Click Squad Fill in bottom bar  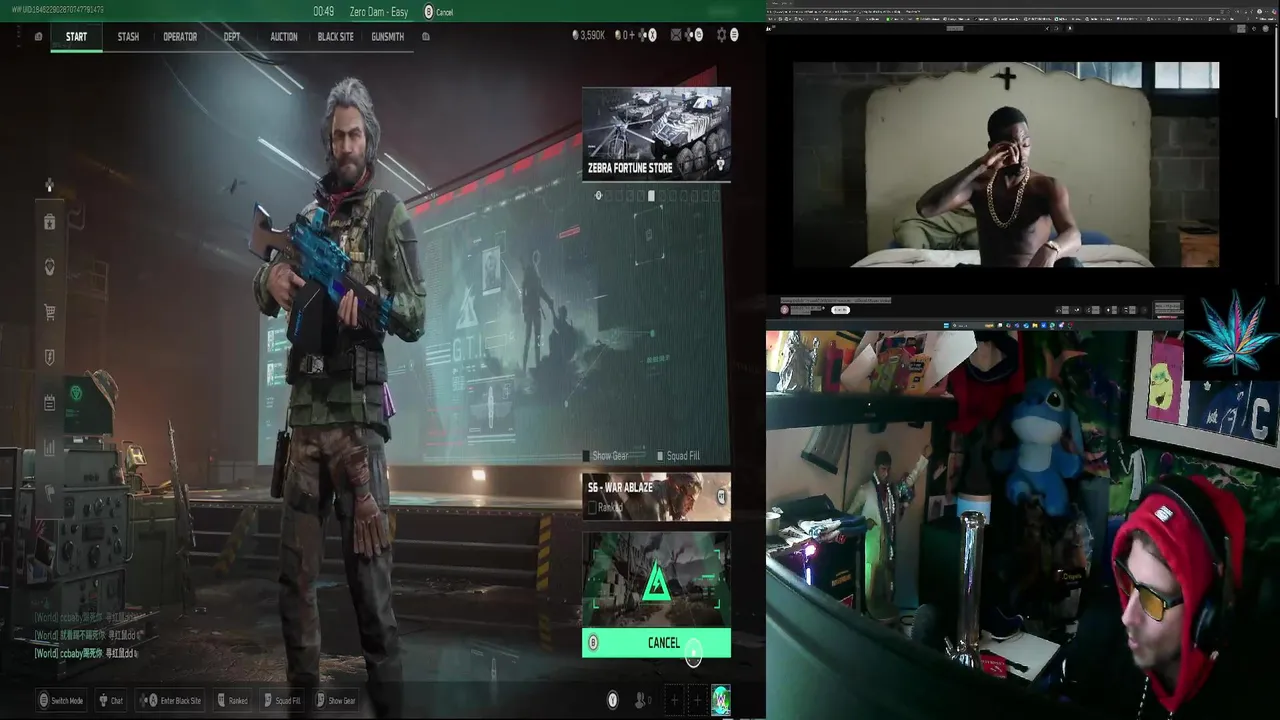281,701
